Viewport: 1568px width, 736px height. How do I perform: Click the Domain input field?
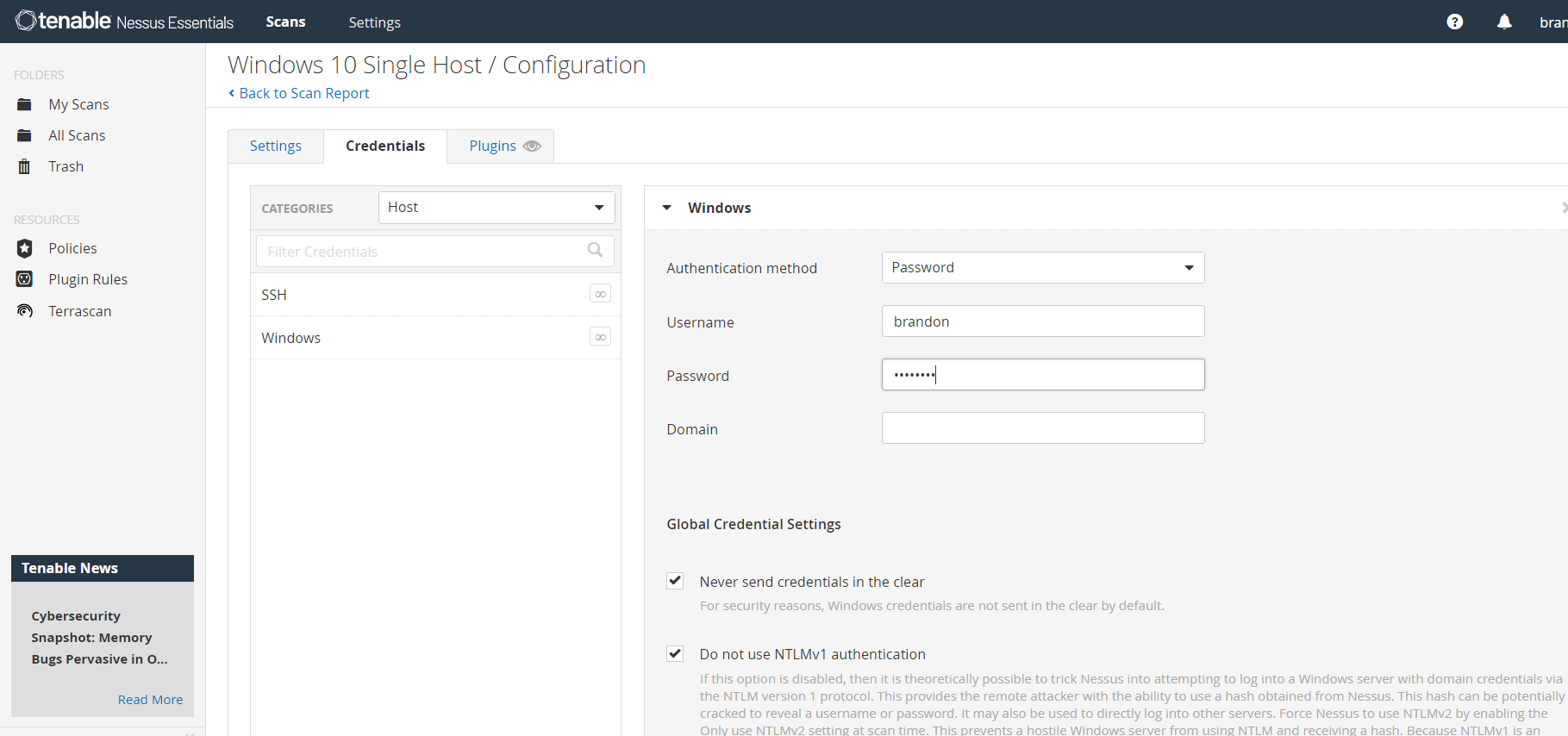point(1042,428)
